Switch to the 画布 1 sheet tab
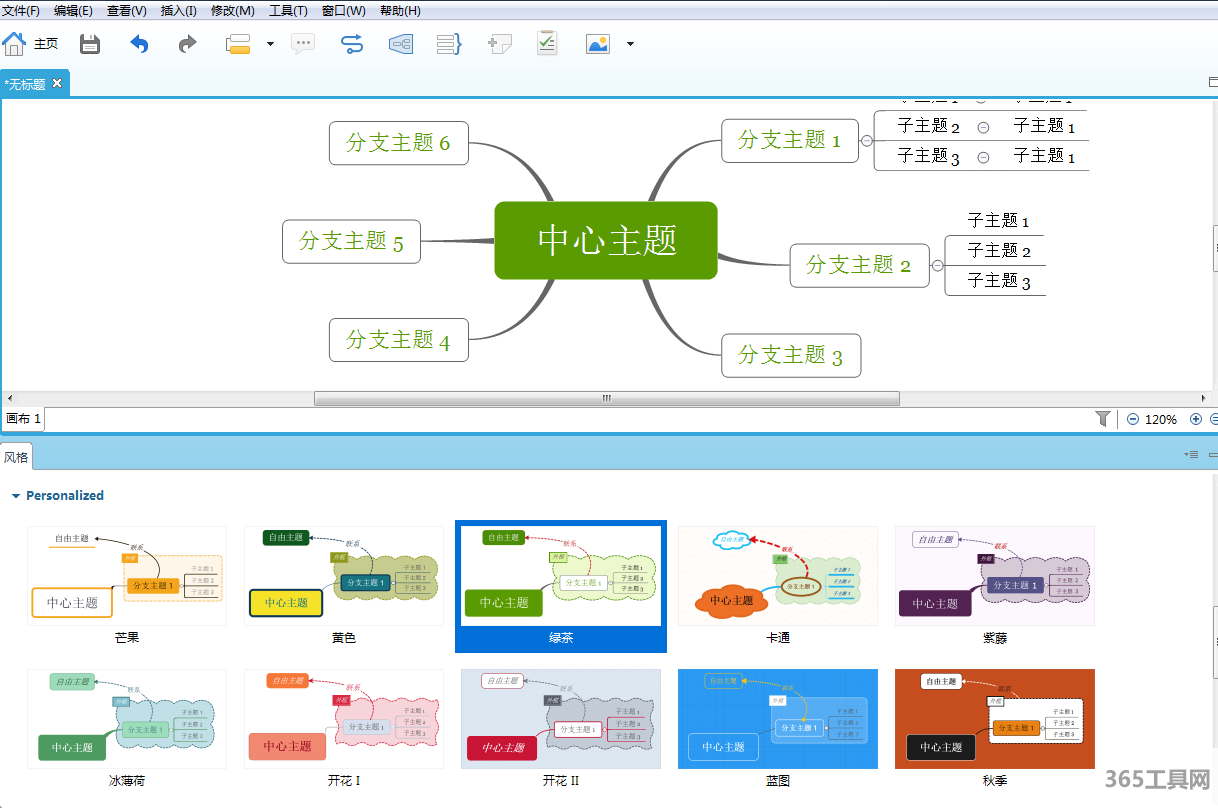 tap(24, 419)
